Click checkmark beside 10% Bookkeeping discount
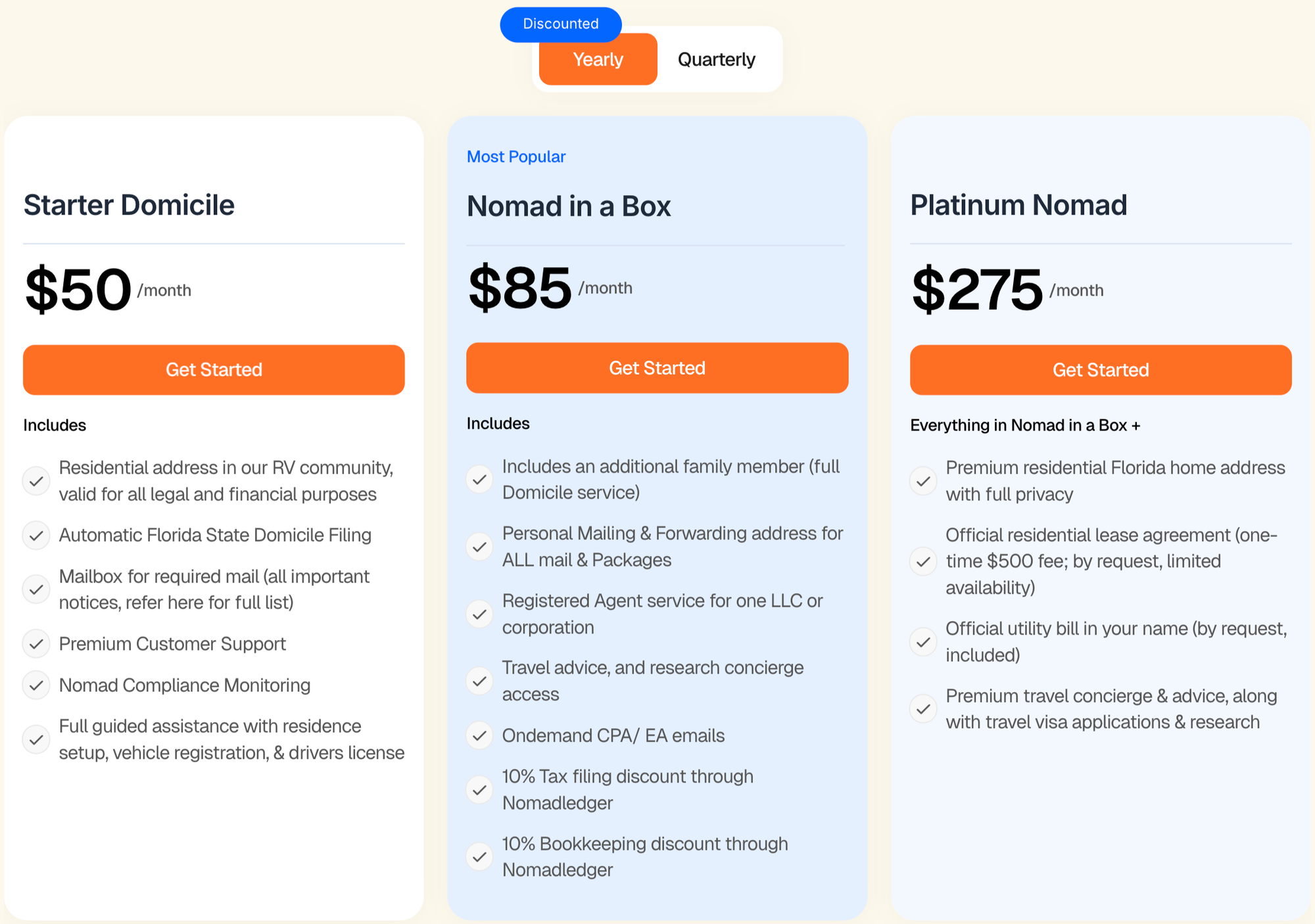Viewport: 1315px width, 924px height. tap(480, 856)
